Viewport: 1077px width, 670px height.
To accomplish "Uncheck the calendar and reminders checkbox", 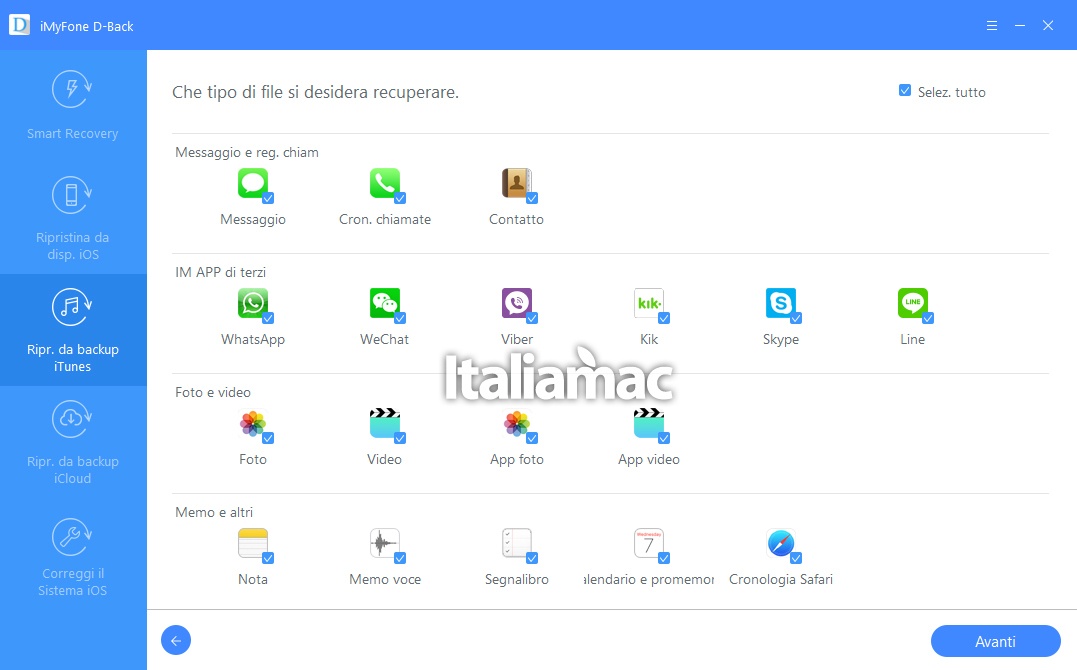I will pyautogui.click(x=664, y=558).
